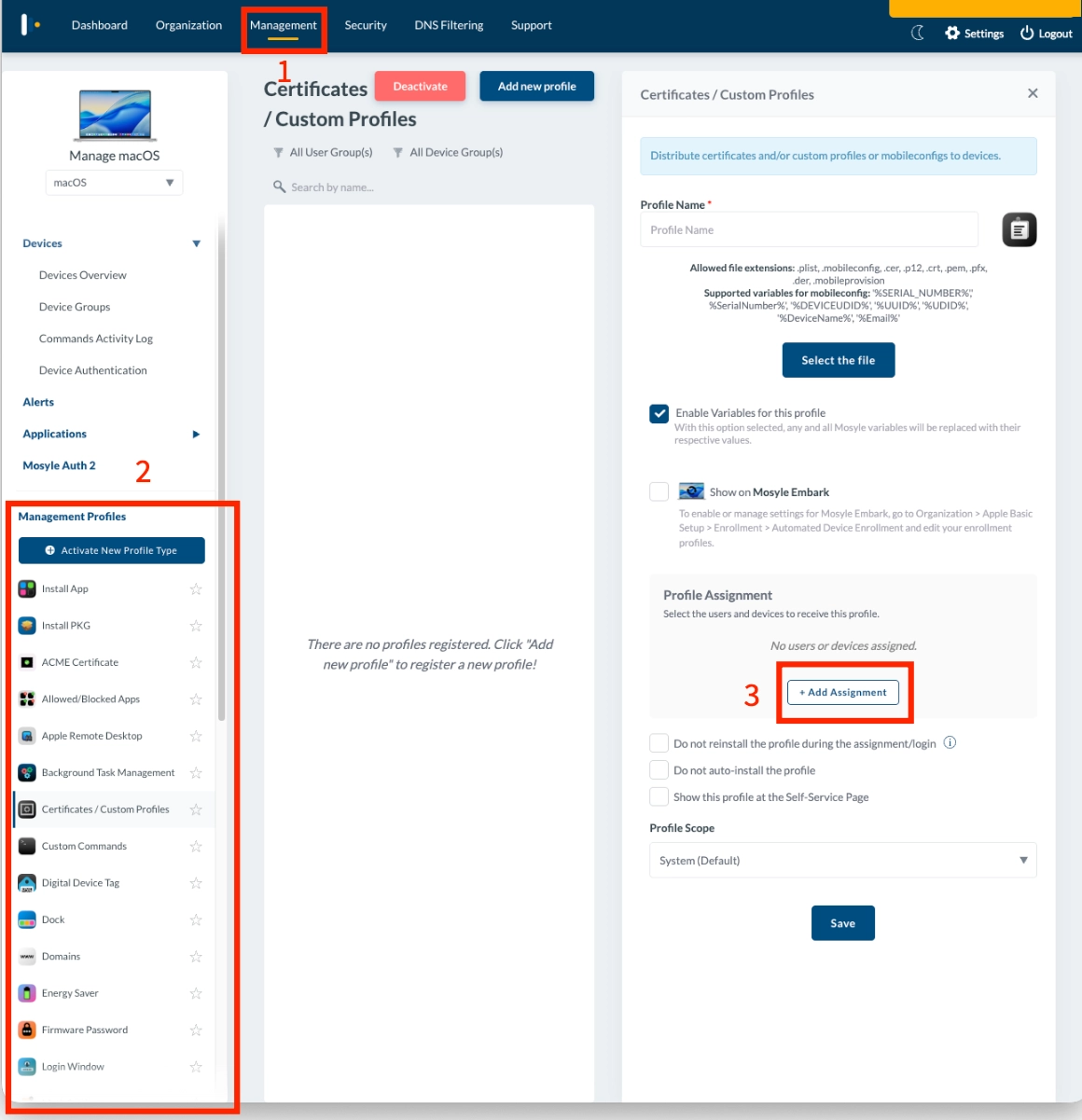Screen dimensions: 1082x1120
Task: Favorite the ACME Certificate star
Action: (196, 662)
